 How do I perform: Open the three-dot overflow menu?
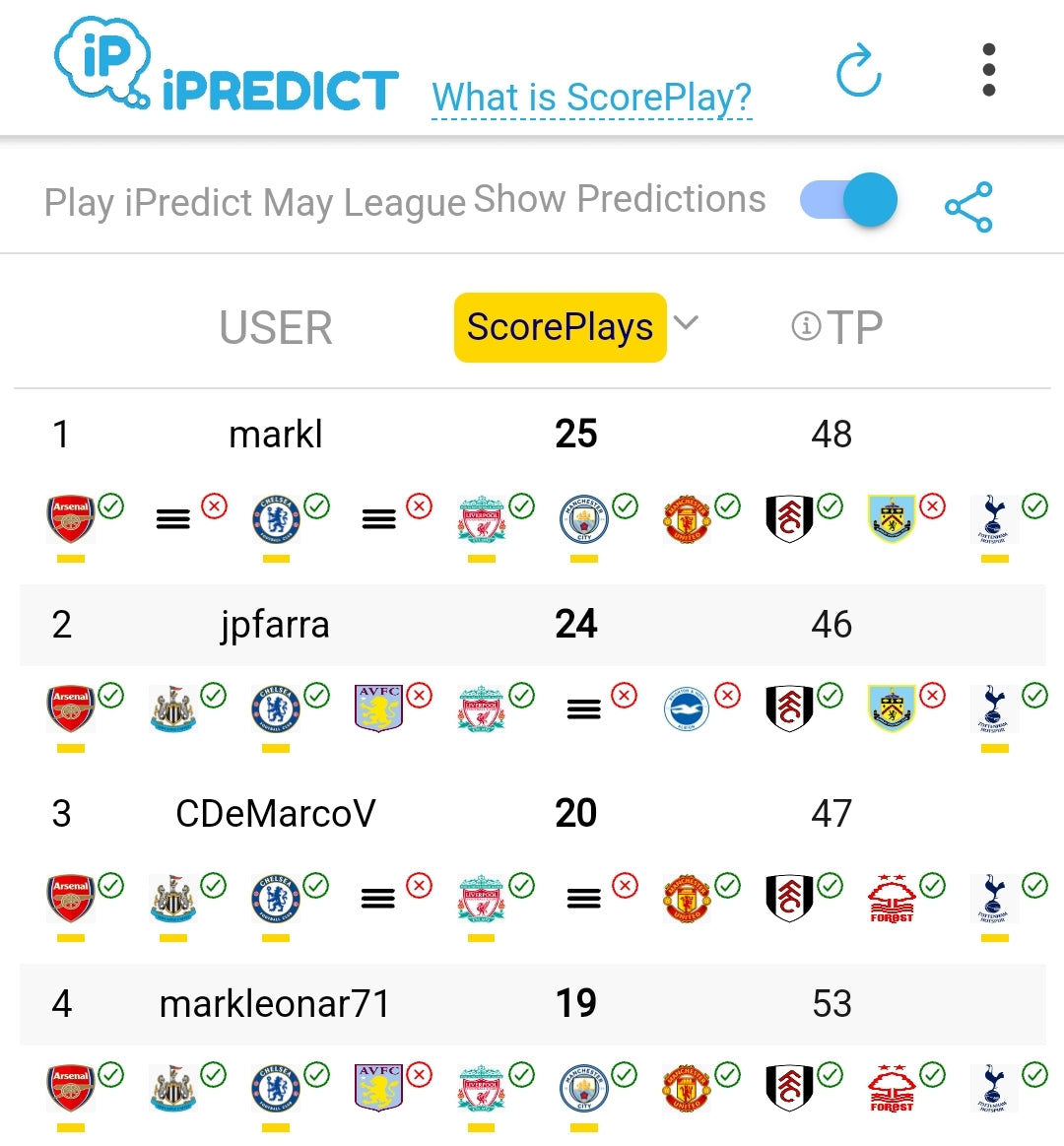click(988, 71)
